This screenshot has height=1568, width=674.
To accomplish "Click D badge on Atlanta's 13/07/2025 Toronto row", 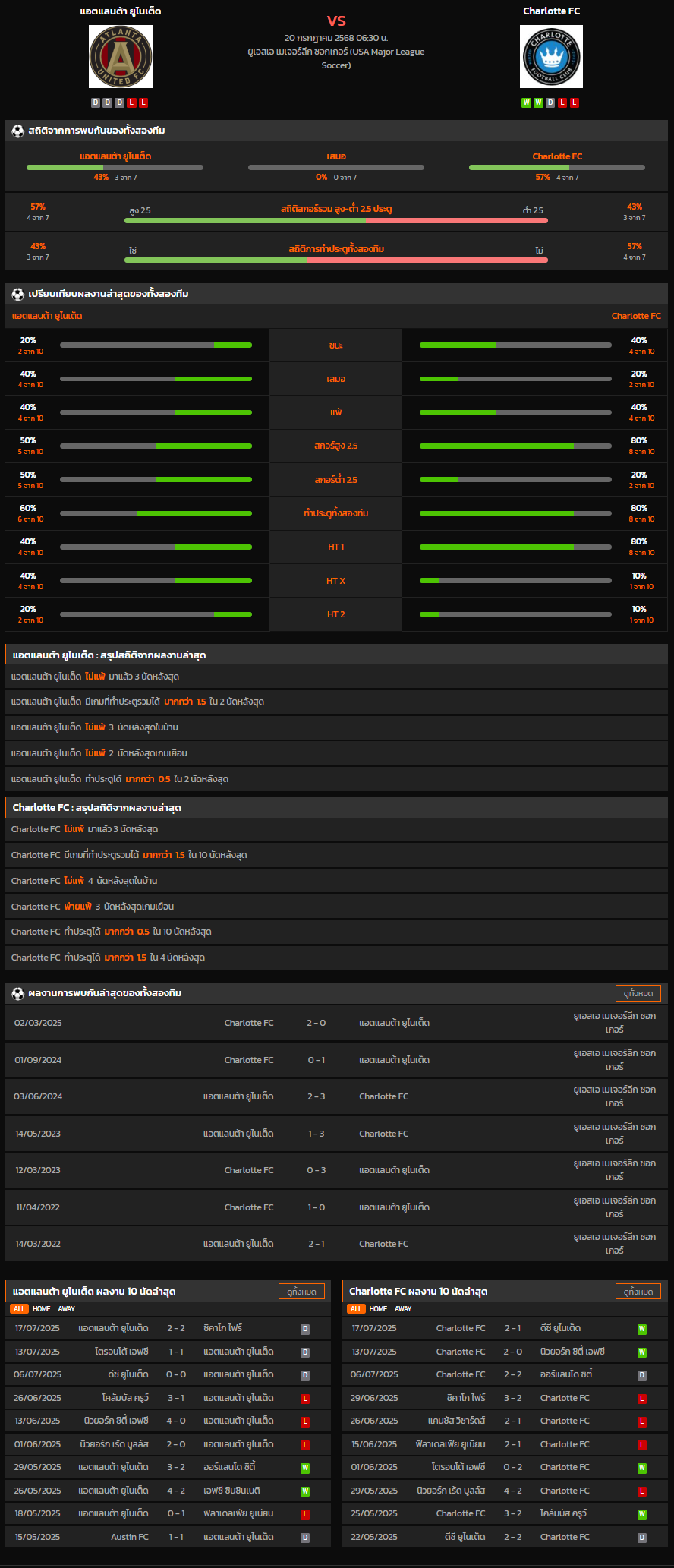I will 305,1352.
